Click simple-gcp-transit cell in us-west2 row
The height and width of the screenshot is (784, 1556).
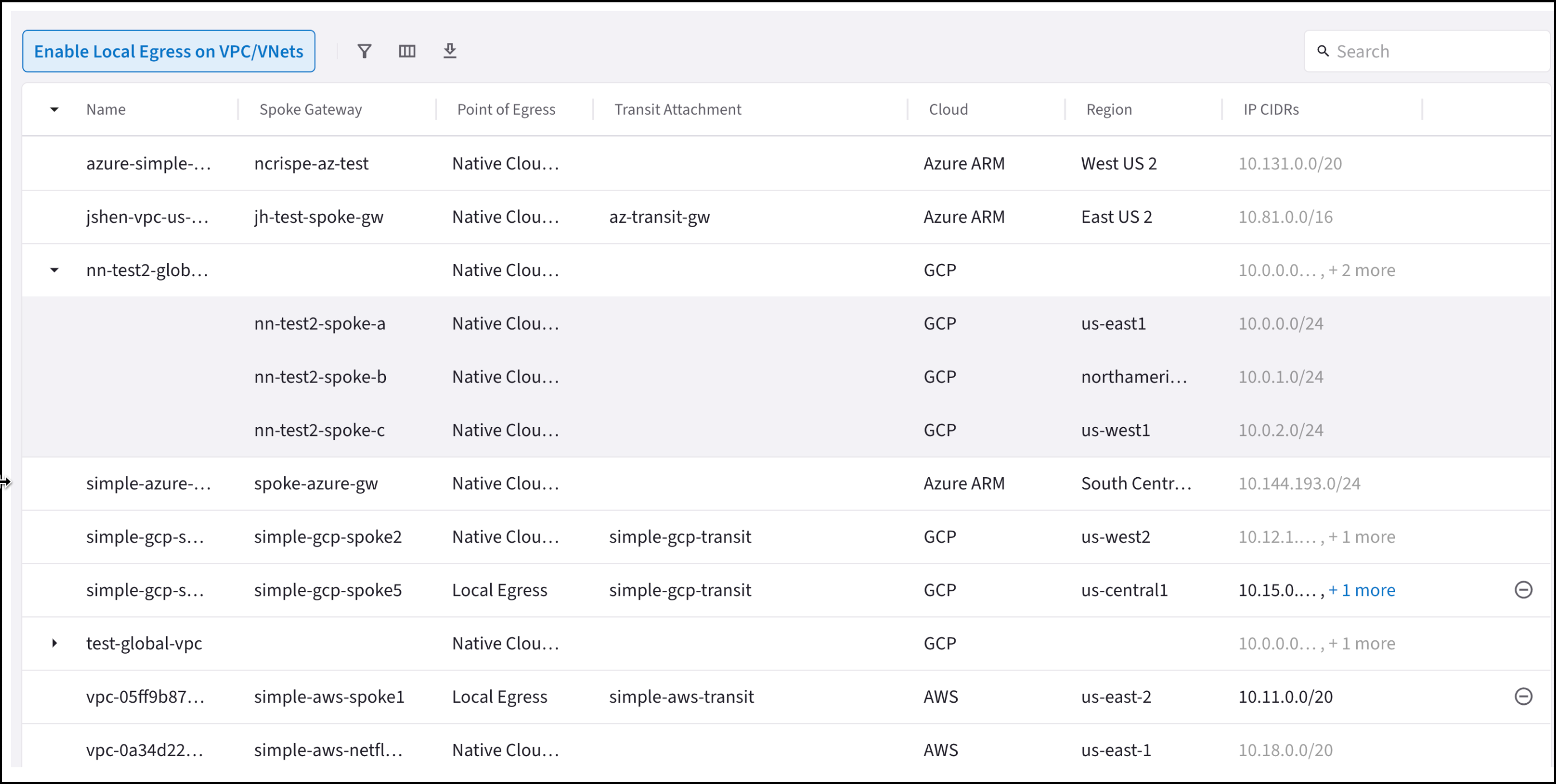[x=679, y=537]
